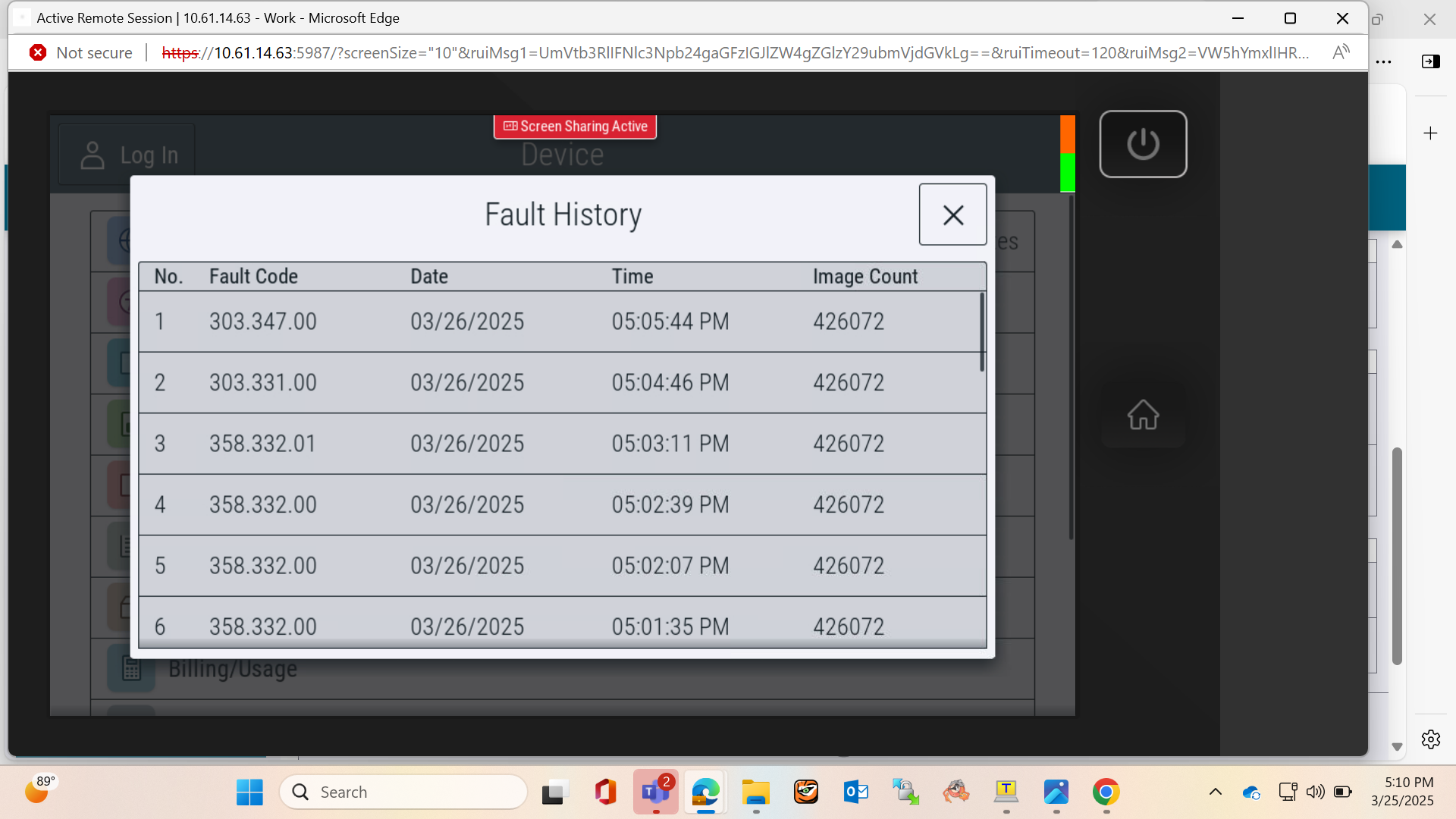Image resolution: width=1456 pixels, height=819 pixels.
Task: Open File Explorer from taskbar
Action: 755,792
